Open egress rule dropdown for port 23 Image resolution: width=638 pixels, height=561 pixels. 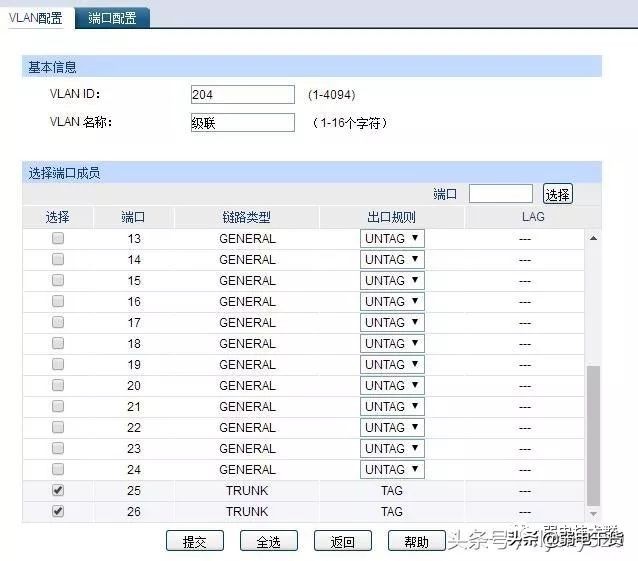click(x=392, y=448)
